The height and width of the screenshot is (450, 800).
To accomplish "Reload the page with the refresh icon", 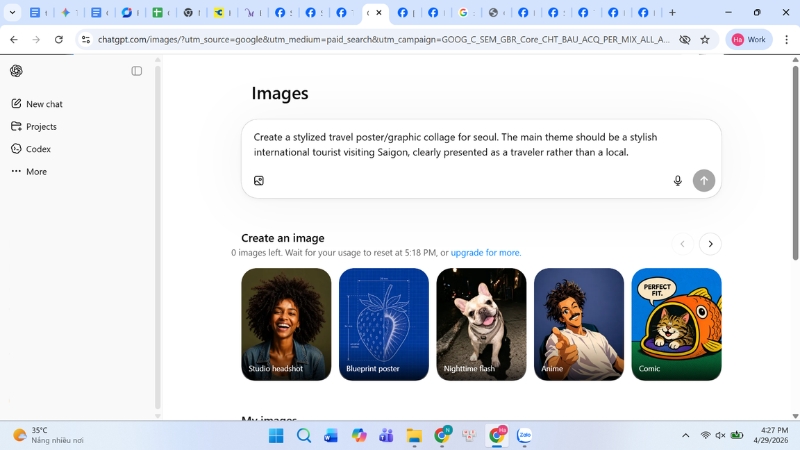I will pyautogui.click(x=59, y=40).
